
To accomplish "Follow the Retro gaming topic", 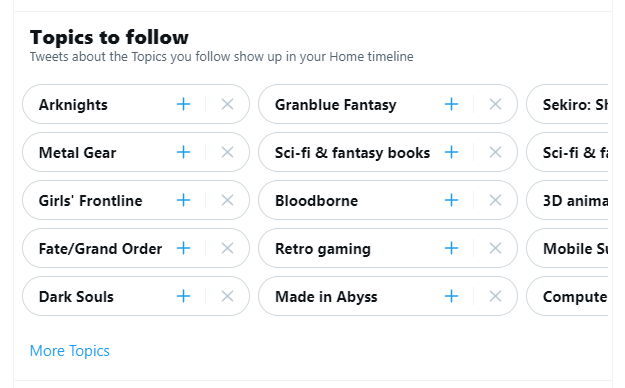I will [451, 248].
